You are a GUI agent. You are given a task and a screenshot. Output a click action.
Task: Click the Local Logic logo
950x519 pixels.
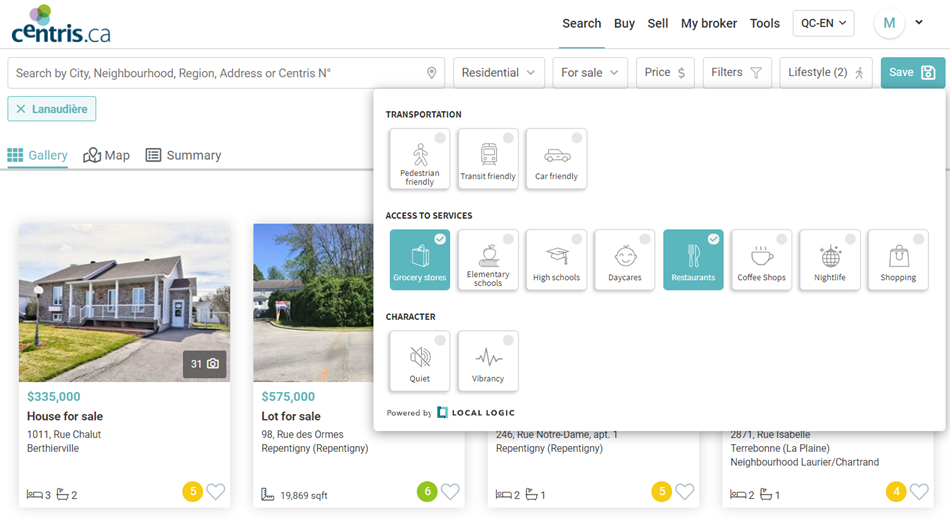pos(476,412)
